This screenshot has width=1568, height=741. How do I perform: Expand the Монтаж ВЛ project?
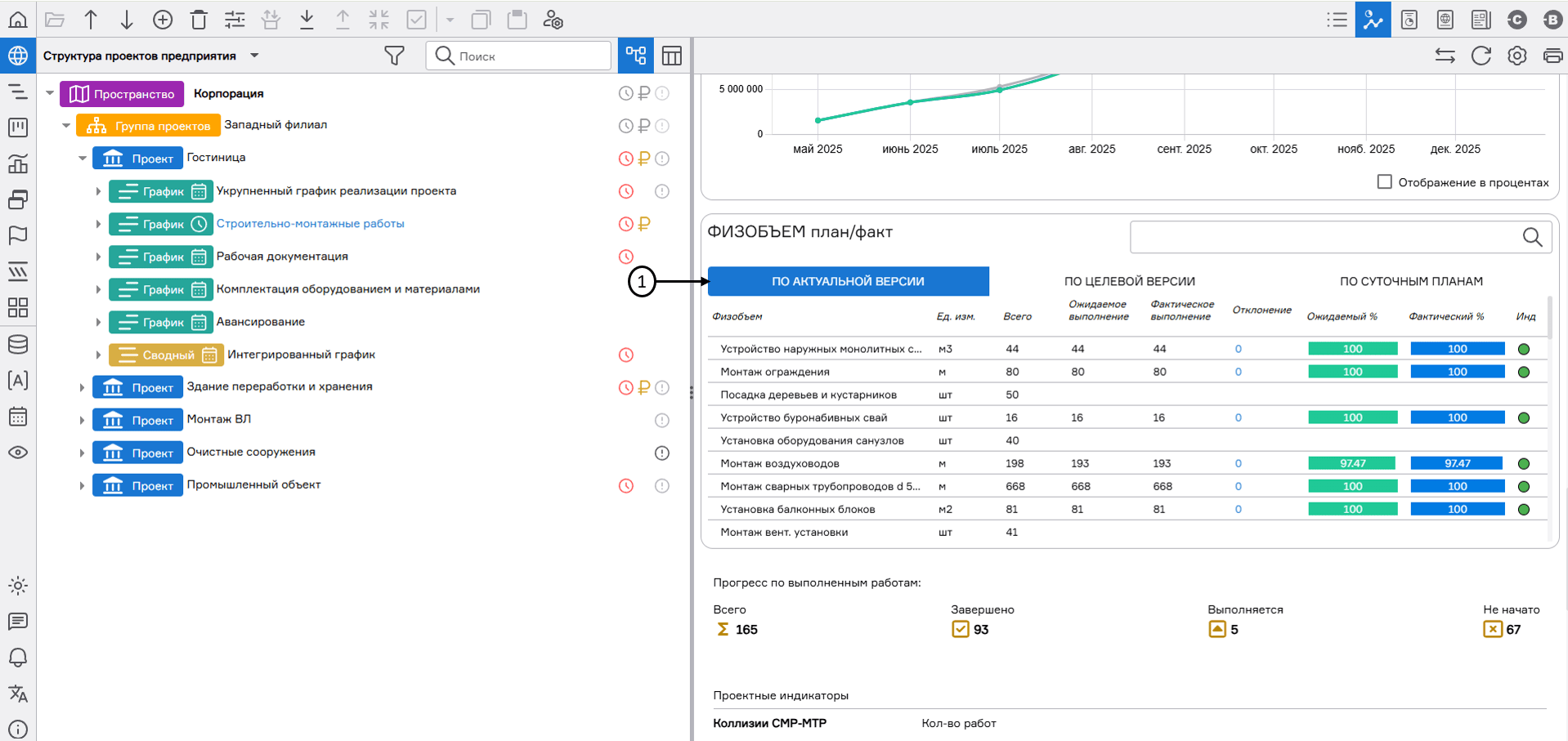(82, 420)
